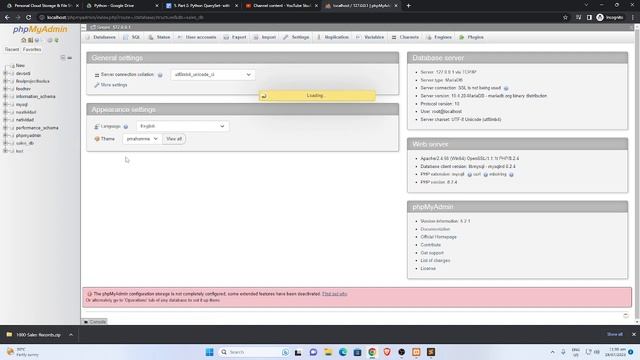Open Microsoft Edge from taskbar
Screen dimensions: 640x360
coord(343,352)
